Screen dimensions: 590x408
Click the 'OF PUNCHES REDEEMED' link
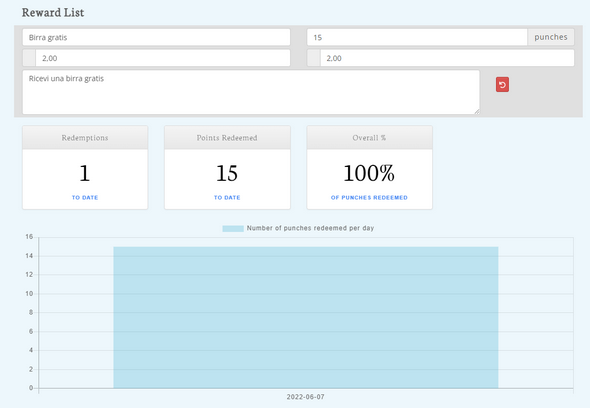point(369,198)
